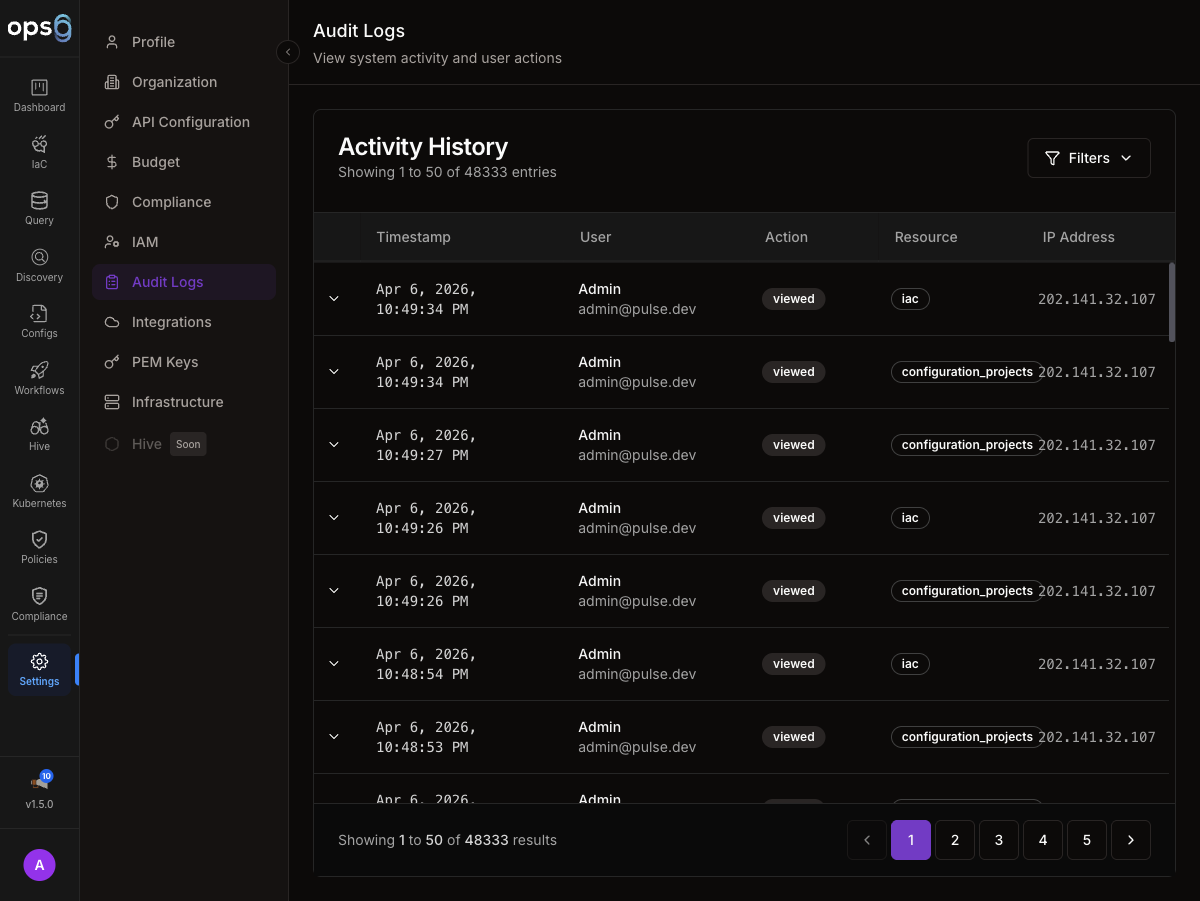
Task: Go to Query database icon
Action: [39, 201]
